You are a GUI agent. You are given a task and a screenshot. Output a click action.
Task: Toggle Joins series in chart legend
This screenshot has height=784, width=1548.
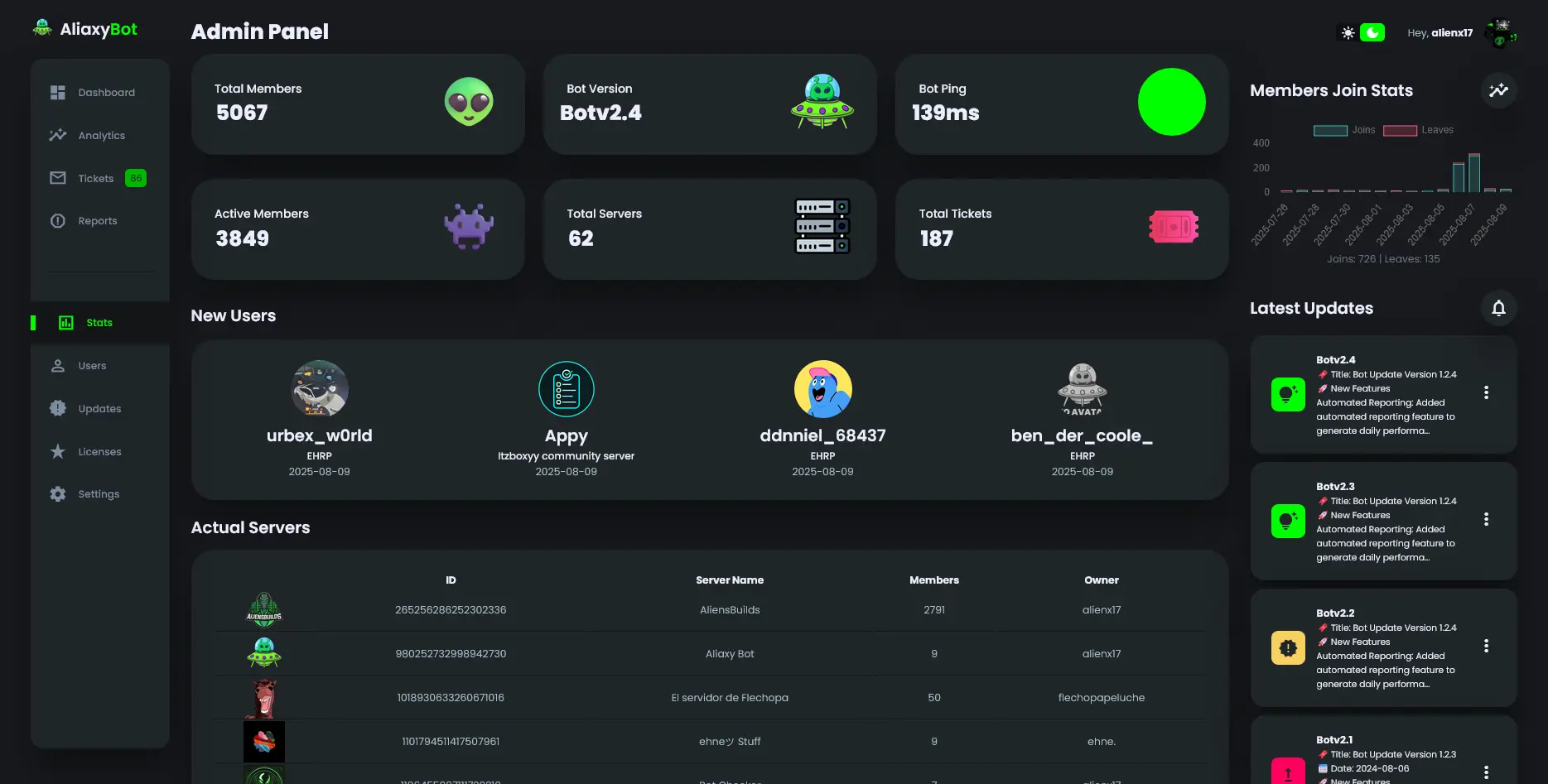pyautogui.click(x=1343, y=130)
